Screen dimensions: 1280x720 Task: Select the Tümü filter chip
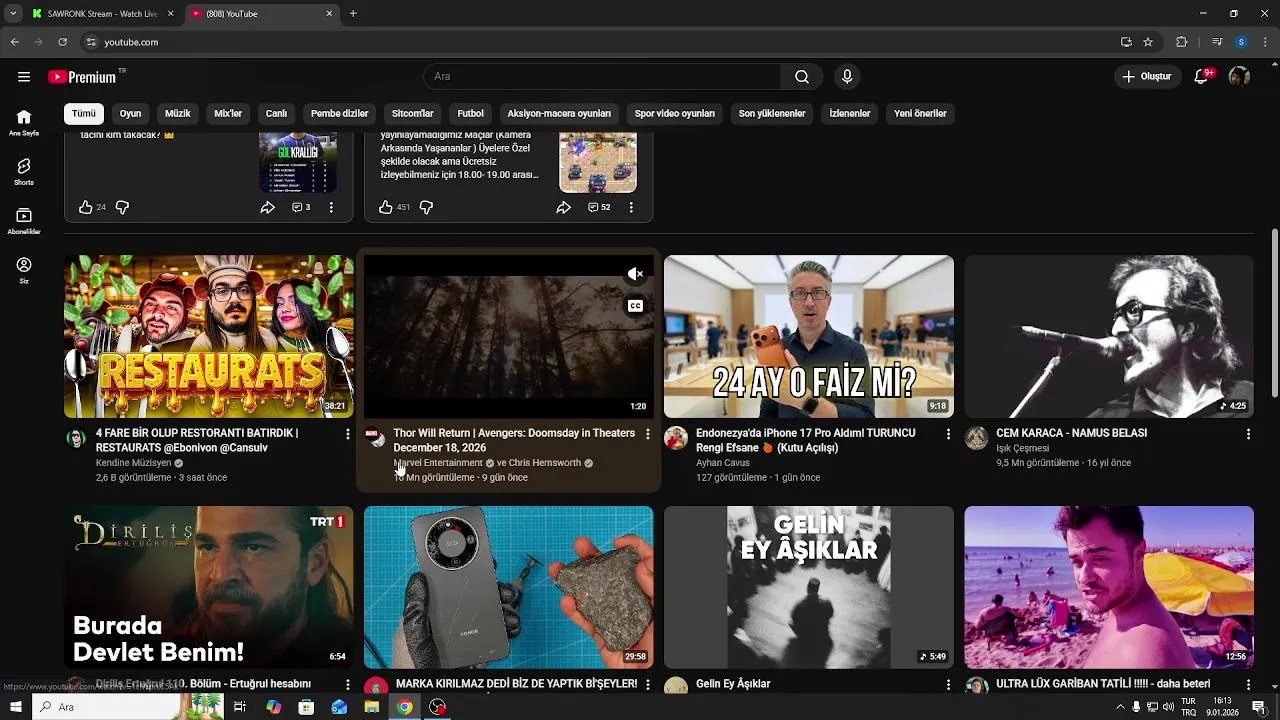pos(84,114)
